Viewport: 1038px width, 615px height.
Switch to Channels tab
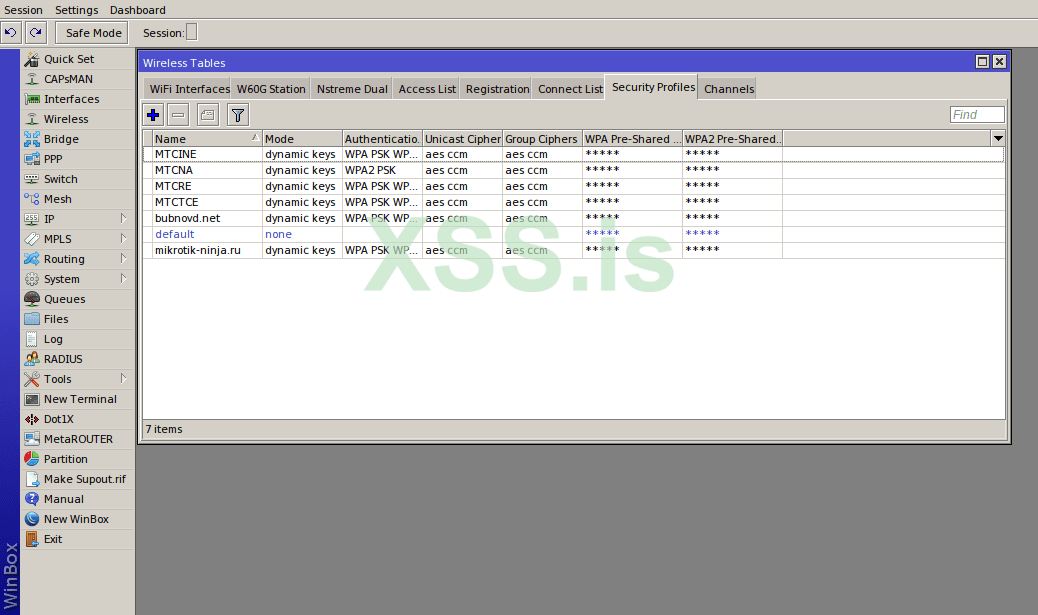coord(729,89)
